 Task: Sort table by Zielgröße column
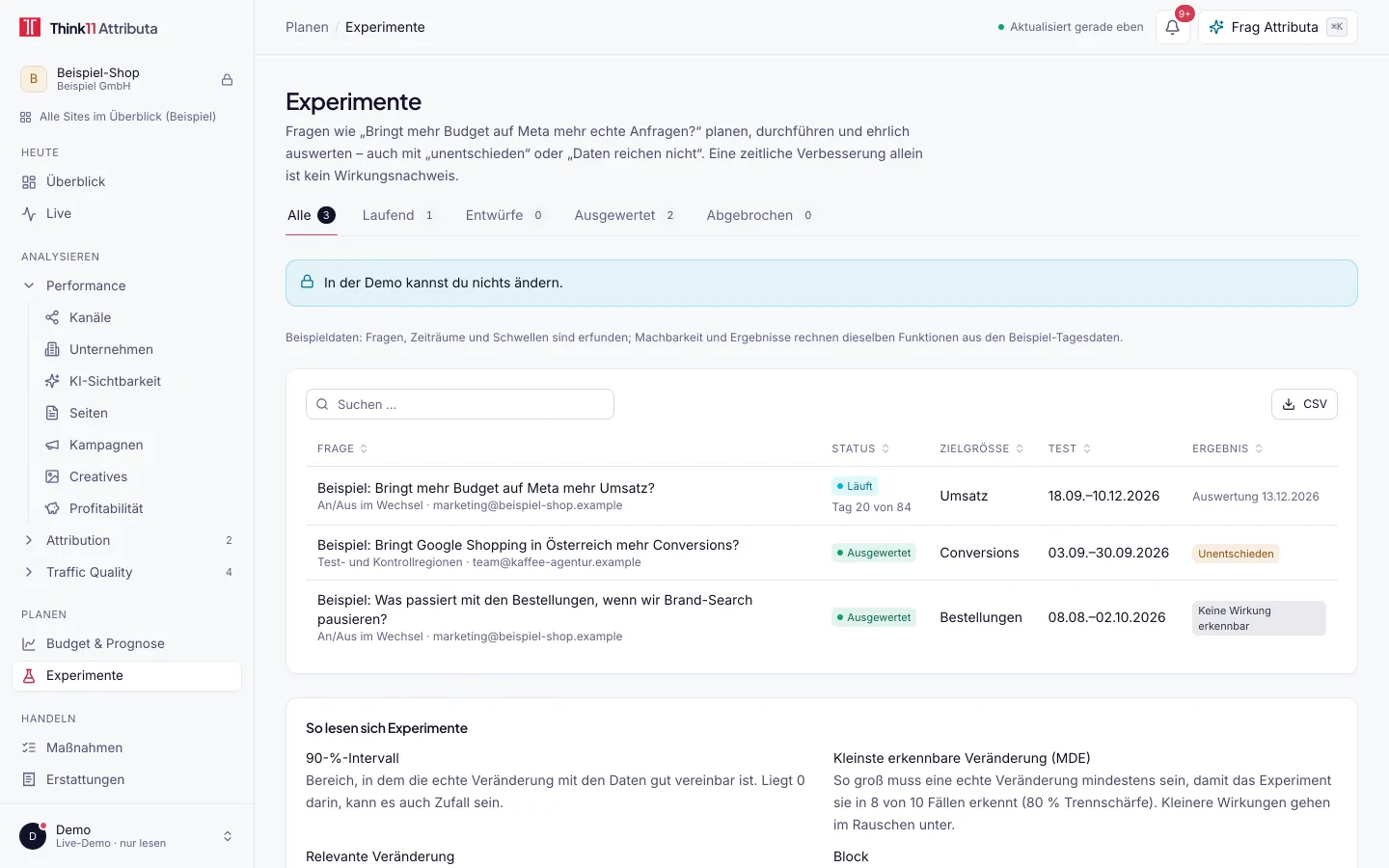982,448
